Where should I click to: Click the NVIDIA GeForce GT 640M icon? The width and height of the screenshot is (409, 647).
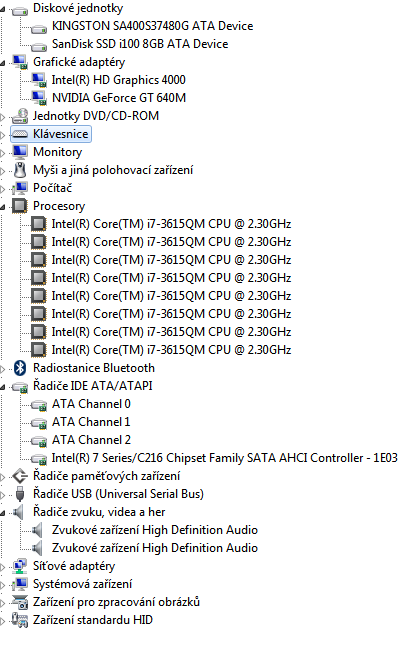pos(39,98)
